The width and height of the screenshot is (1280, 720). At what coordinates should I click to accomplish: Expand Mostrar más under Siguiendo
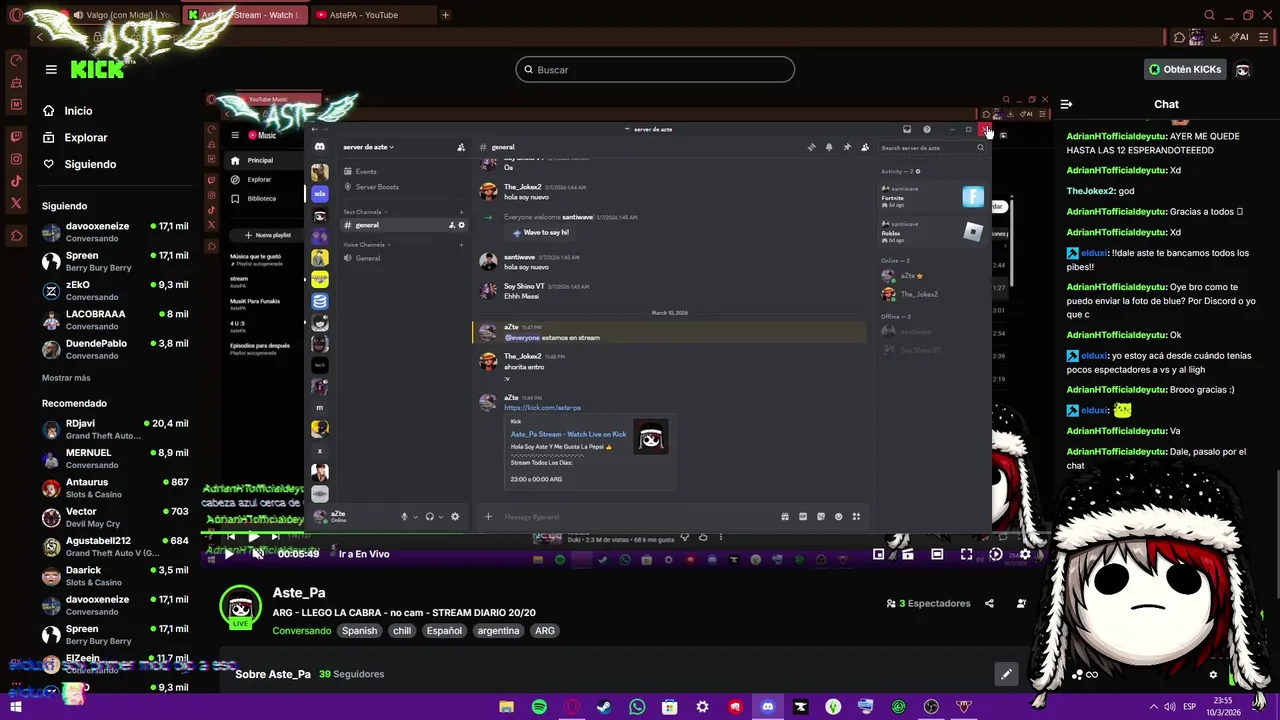(66, 378)
